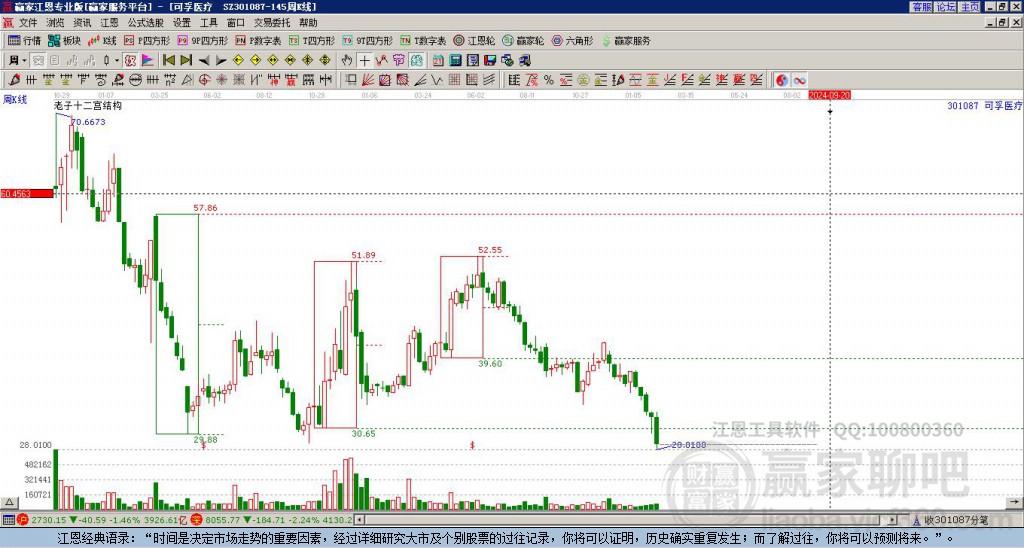The height and width of the screenshot is (548, 1024).
Task: Open the 六角形 hexagon tool
Action: pos(572,40)
